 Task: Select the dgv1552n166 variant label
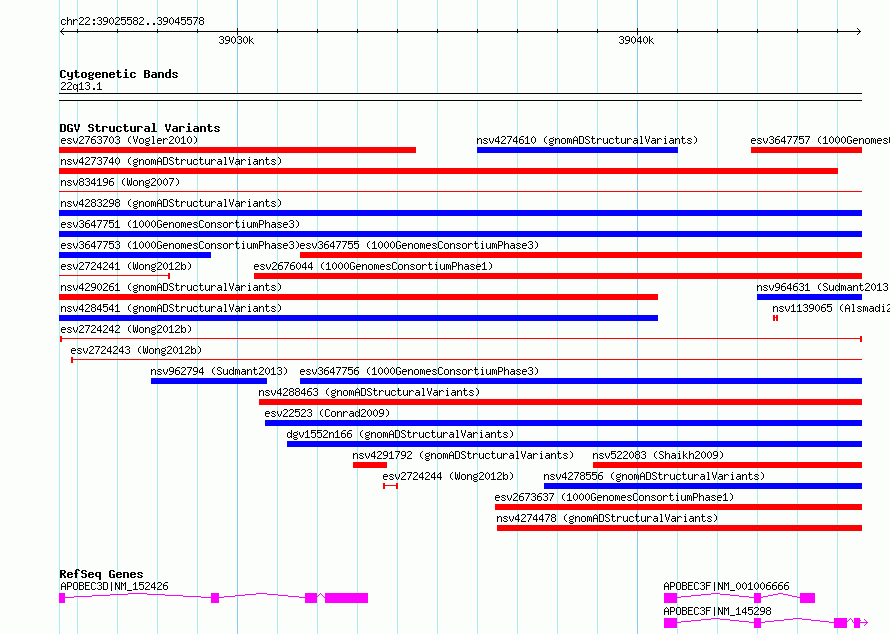[x=400, y=434]
